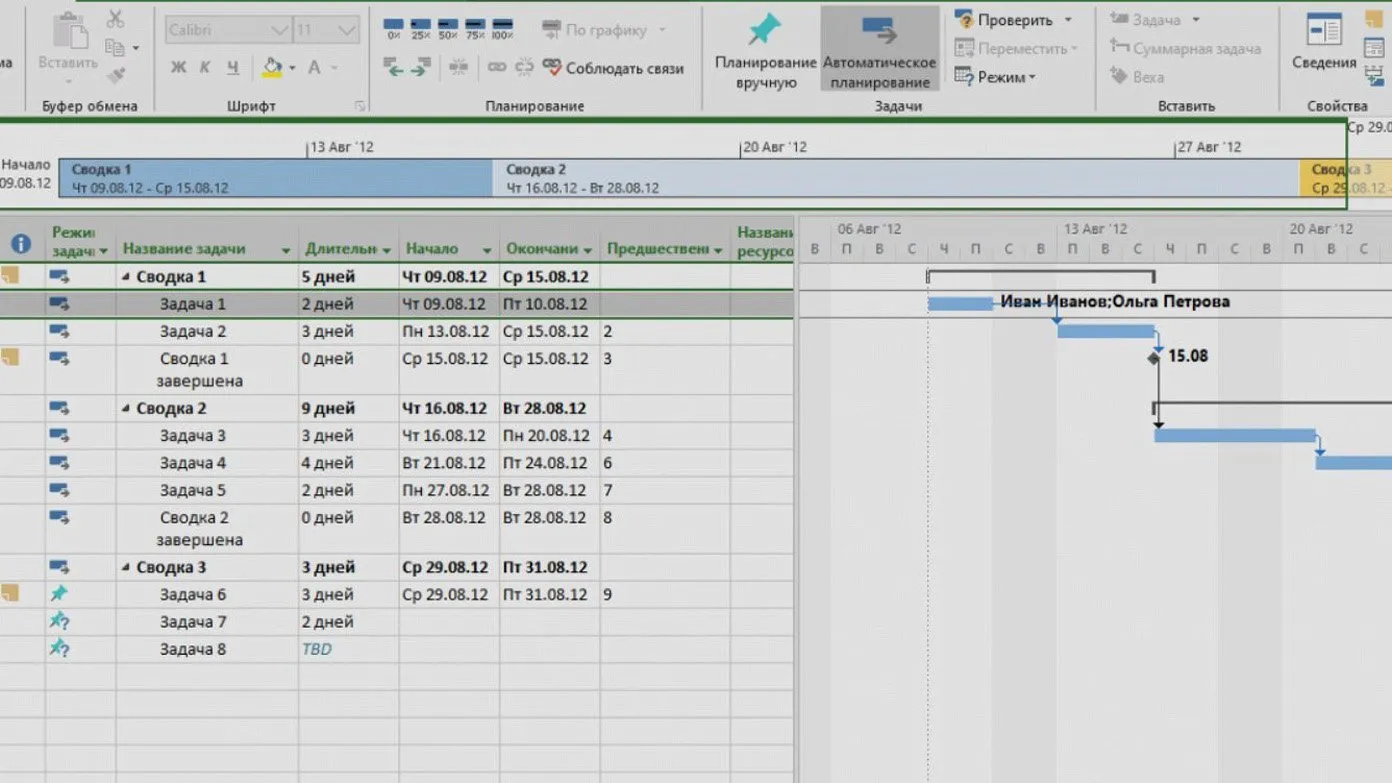Click Сводка 2 bar in timeline

(x=895, y=178)
